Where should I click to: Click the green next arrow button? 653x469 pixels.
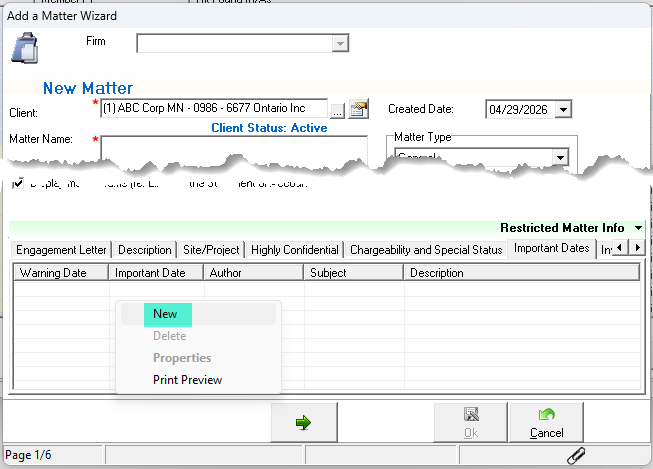304,422
